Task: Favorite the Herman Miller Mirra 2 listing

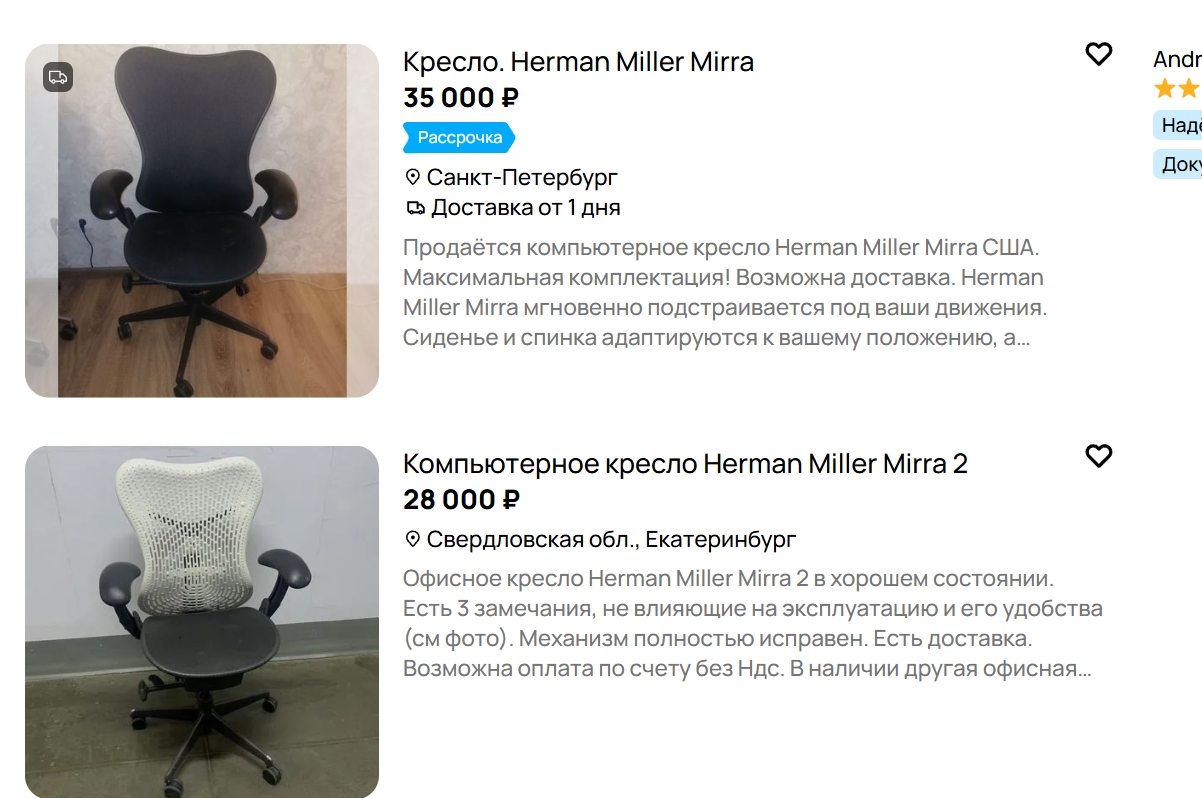Action: (1098, 456)
